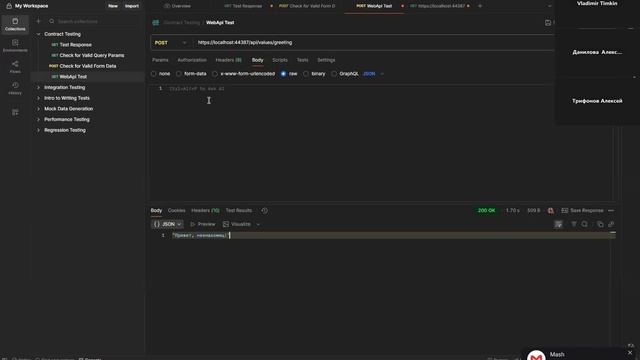Screen dimensions: 640x360
Task: Copy the response body with copy icon
Action: (600, 224)
